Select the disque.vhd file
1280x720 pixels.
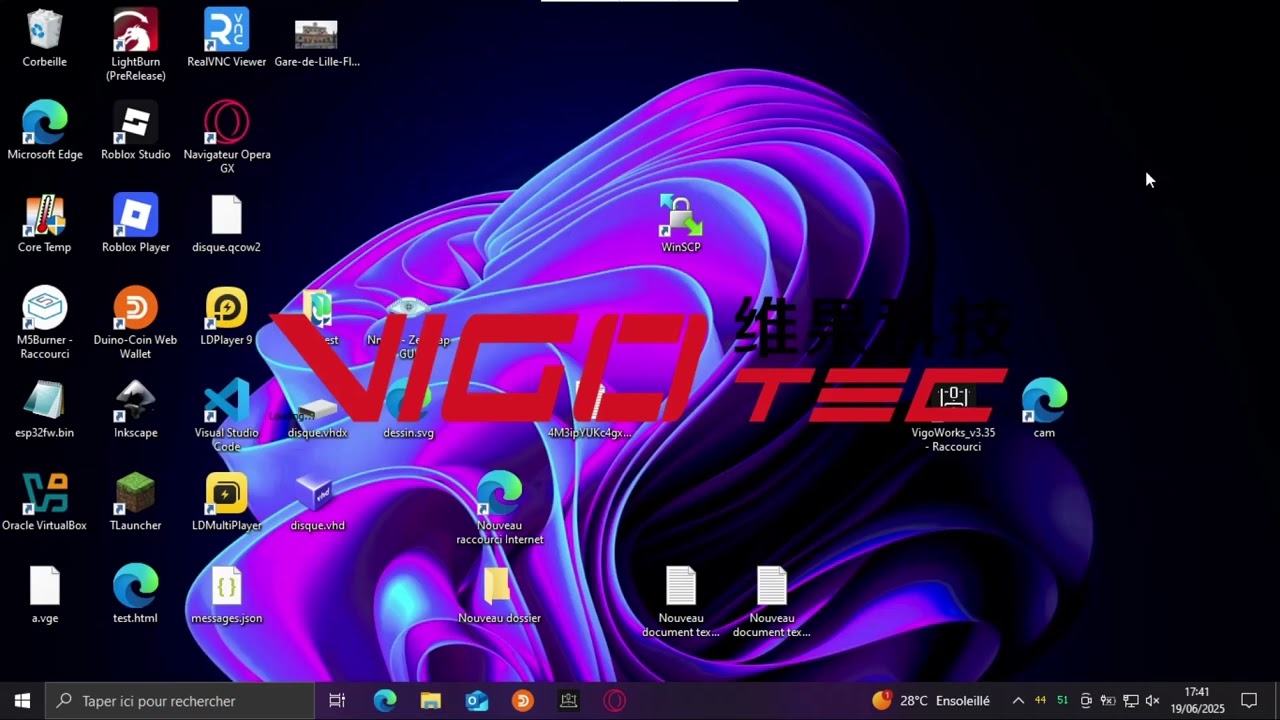317,503
